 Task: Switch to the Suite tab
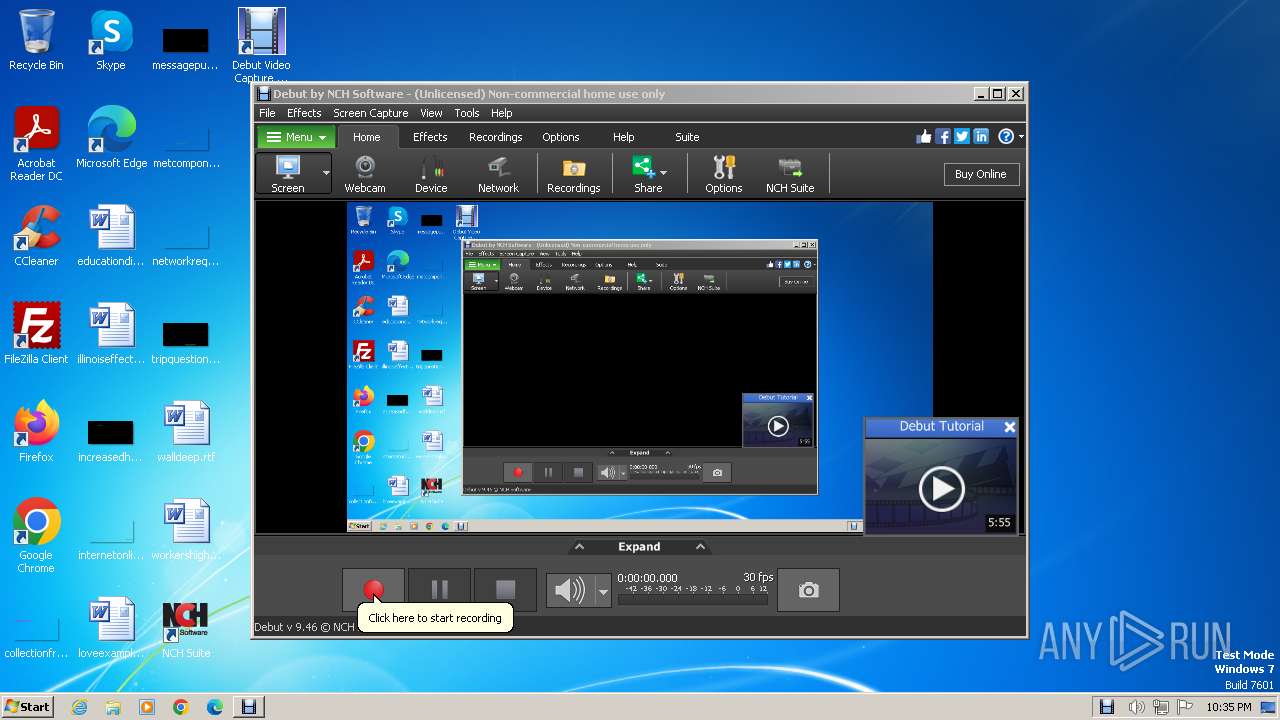click(x=687, y=137)
